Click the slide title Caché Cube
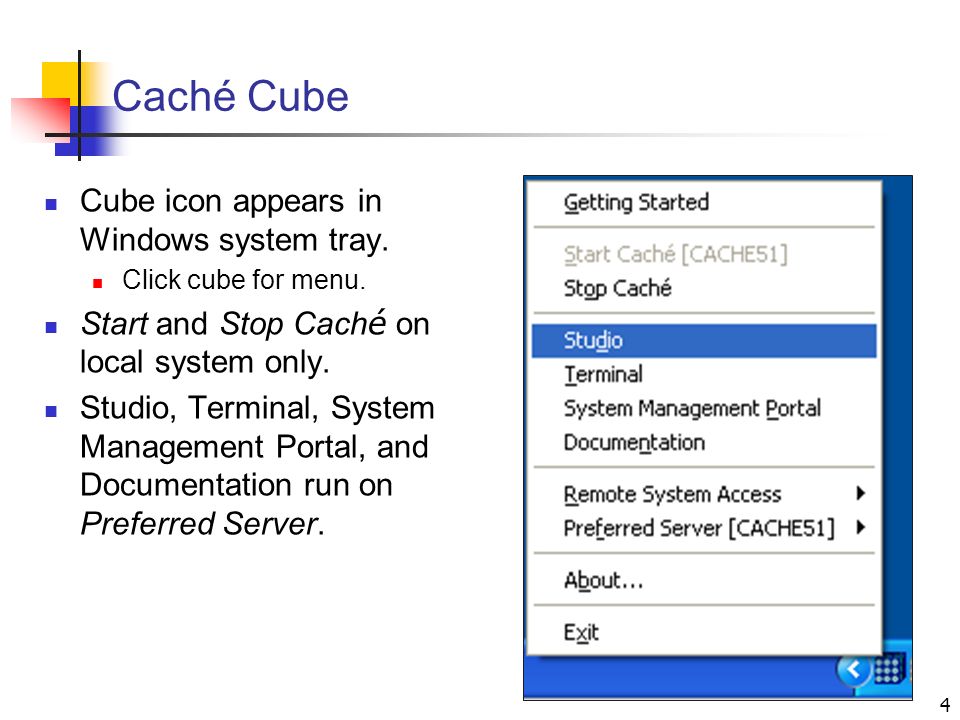The height and width of the screenshot is (720, 960). (x=230, y=96)
